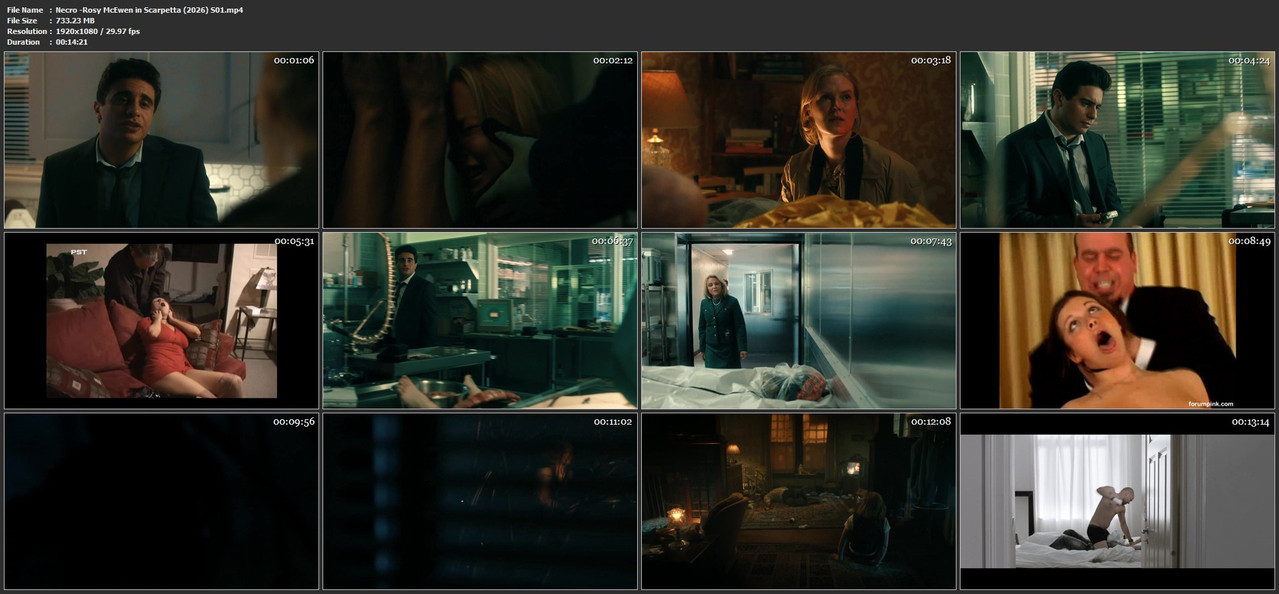
Task: Click the resolution text 1920x1080 / 29.97 fps
Action: (98, 31)
